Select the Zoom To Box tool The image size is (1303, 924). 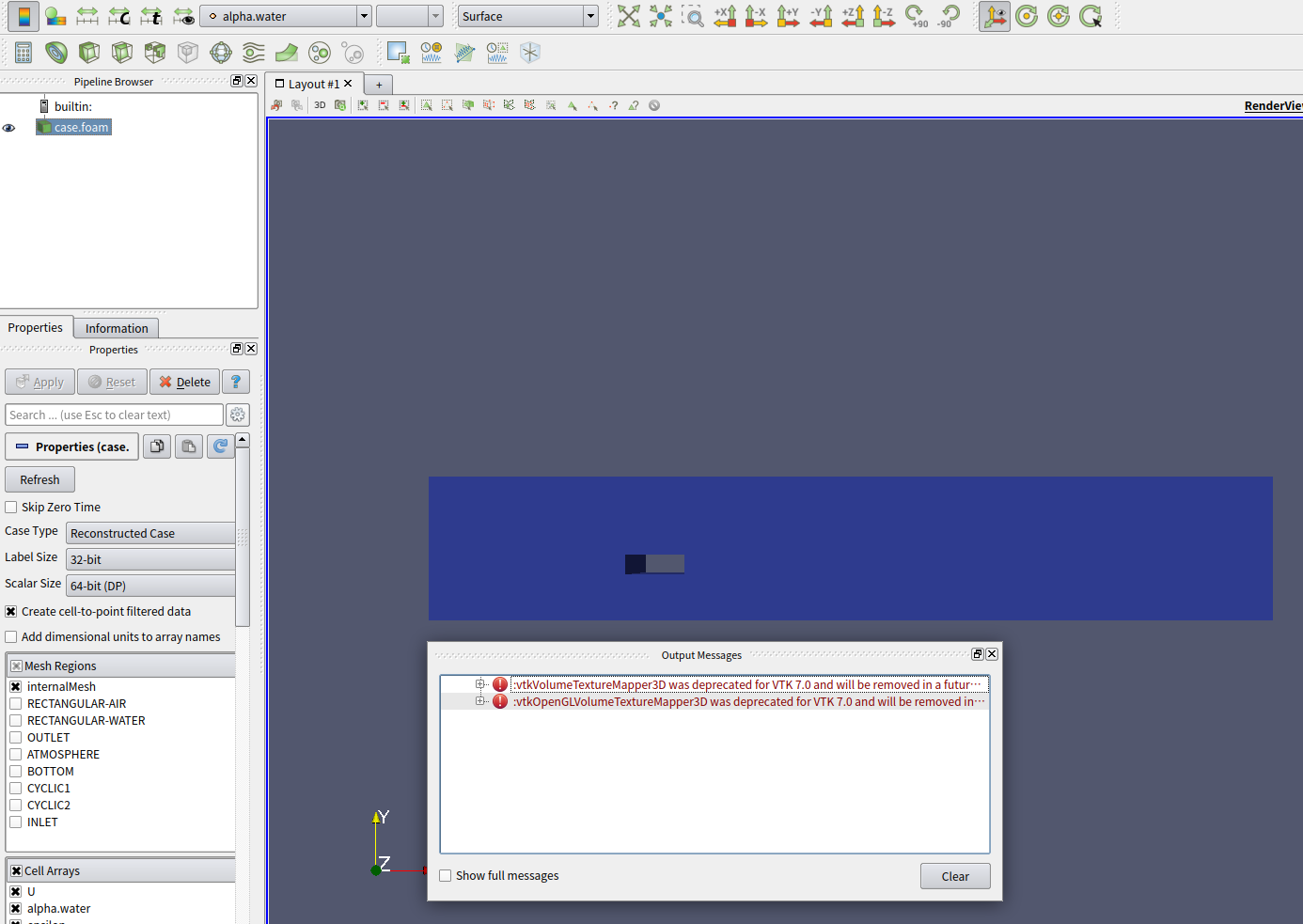pos(693,16)
